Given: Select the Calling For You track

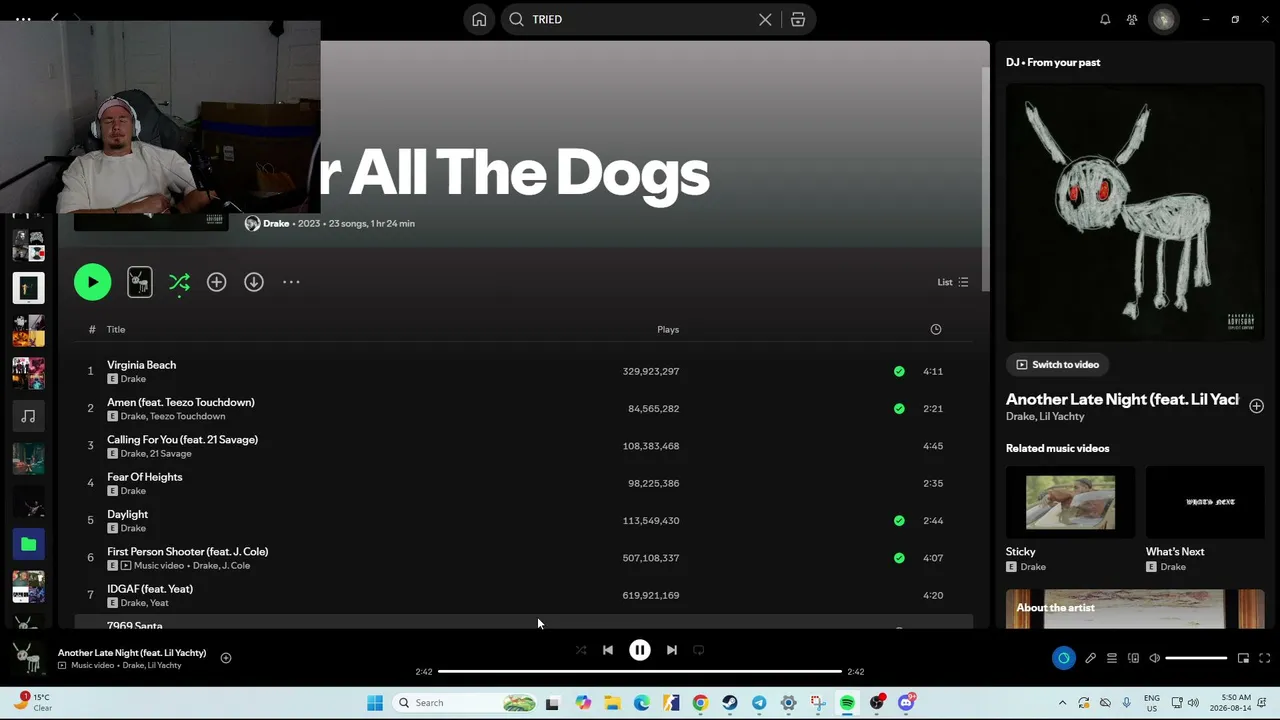Looking at the screenshot, I should (182, 440).
